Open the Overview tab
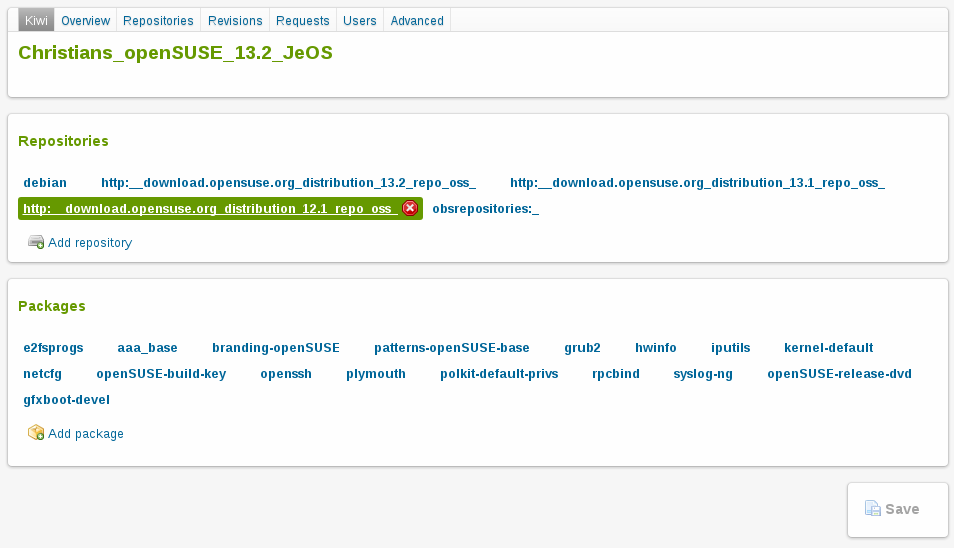This screenshot has height=548, width=954. point(85,20)
